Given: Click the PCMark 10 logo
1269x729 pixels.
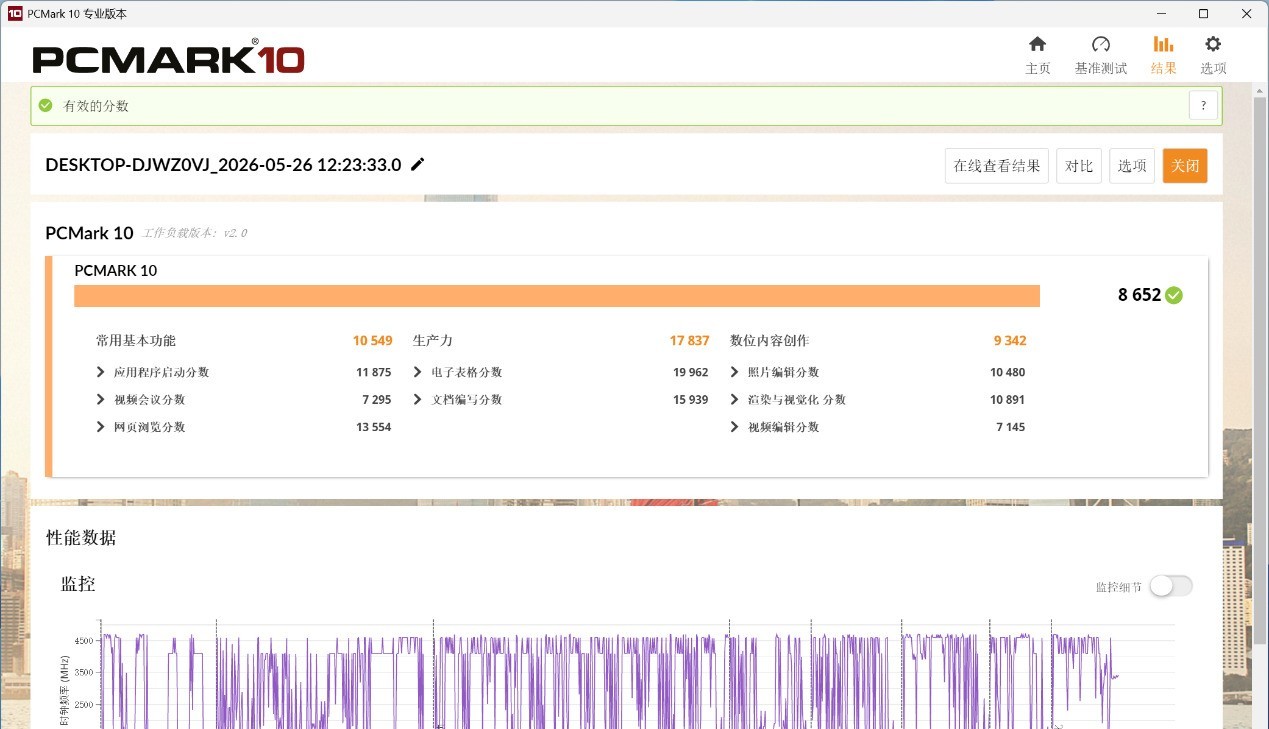Looking at the screenshot, I should tap(168, 58).
